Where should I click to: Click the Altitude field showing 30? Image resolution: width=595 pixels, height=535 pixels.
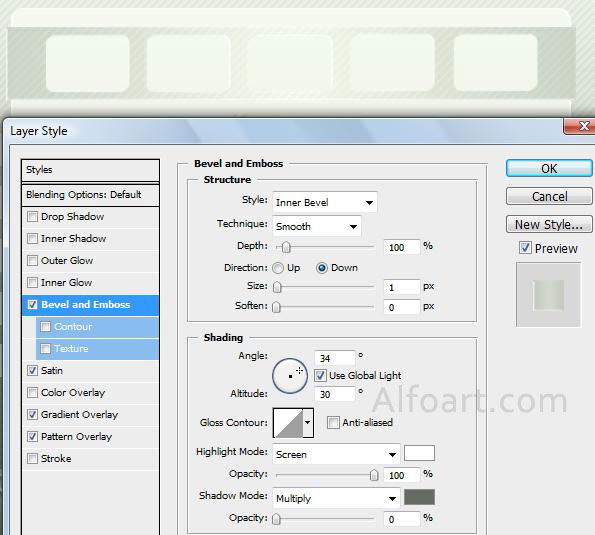[335, 394]
